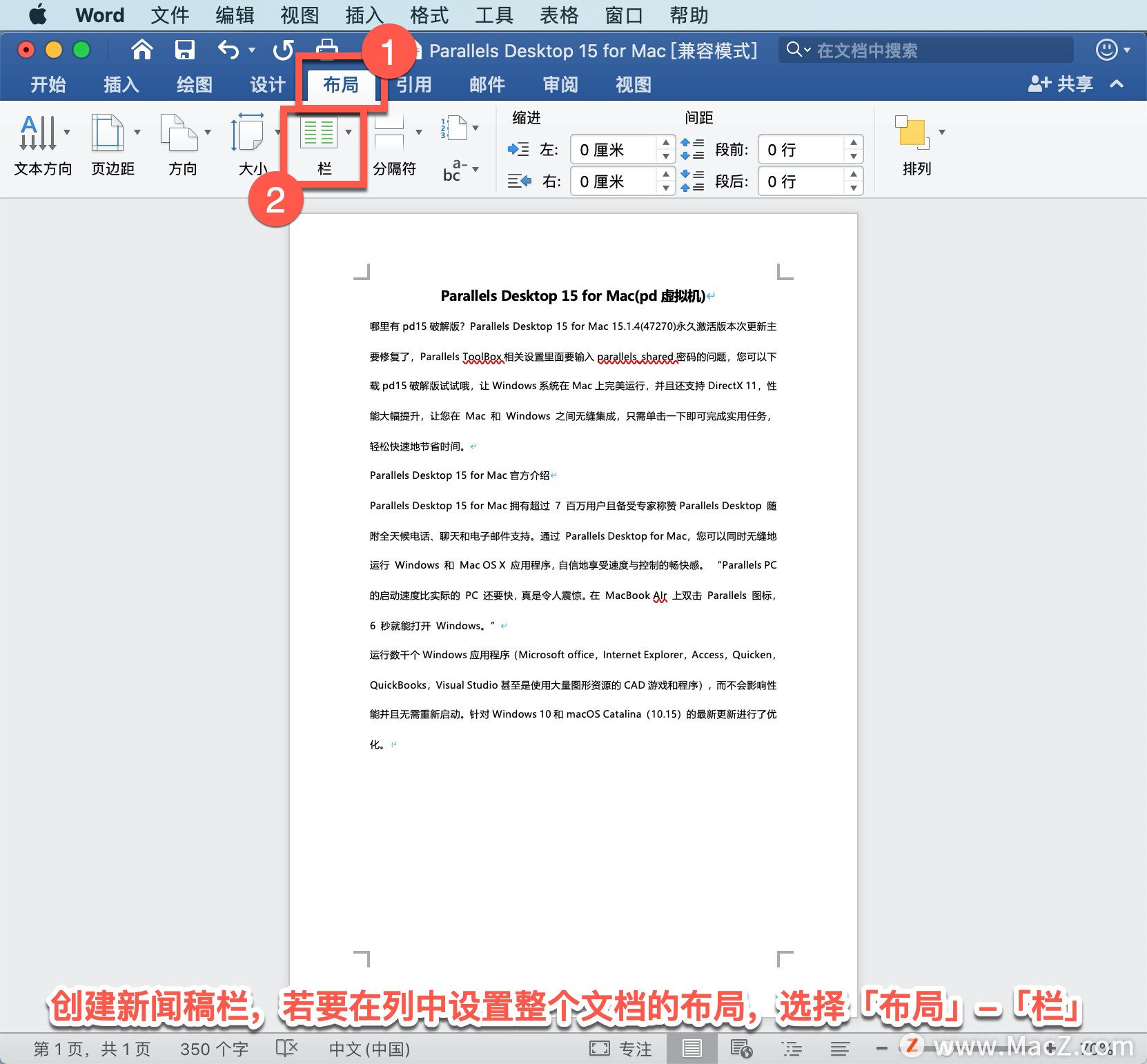This screenshot has height=1064, width=1147.
Task: Increase left indent with up stepper
Action: (x=665, y=142)
